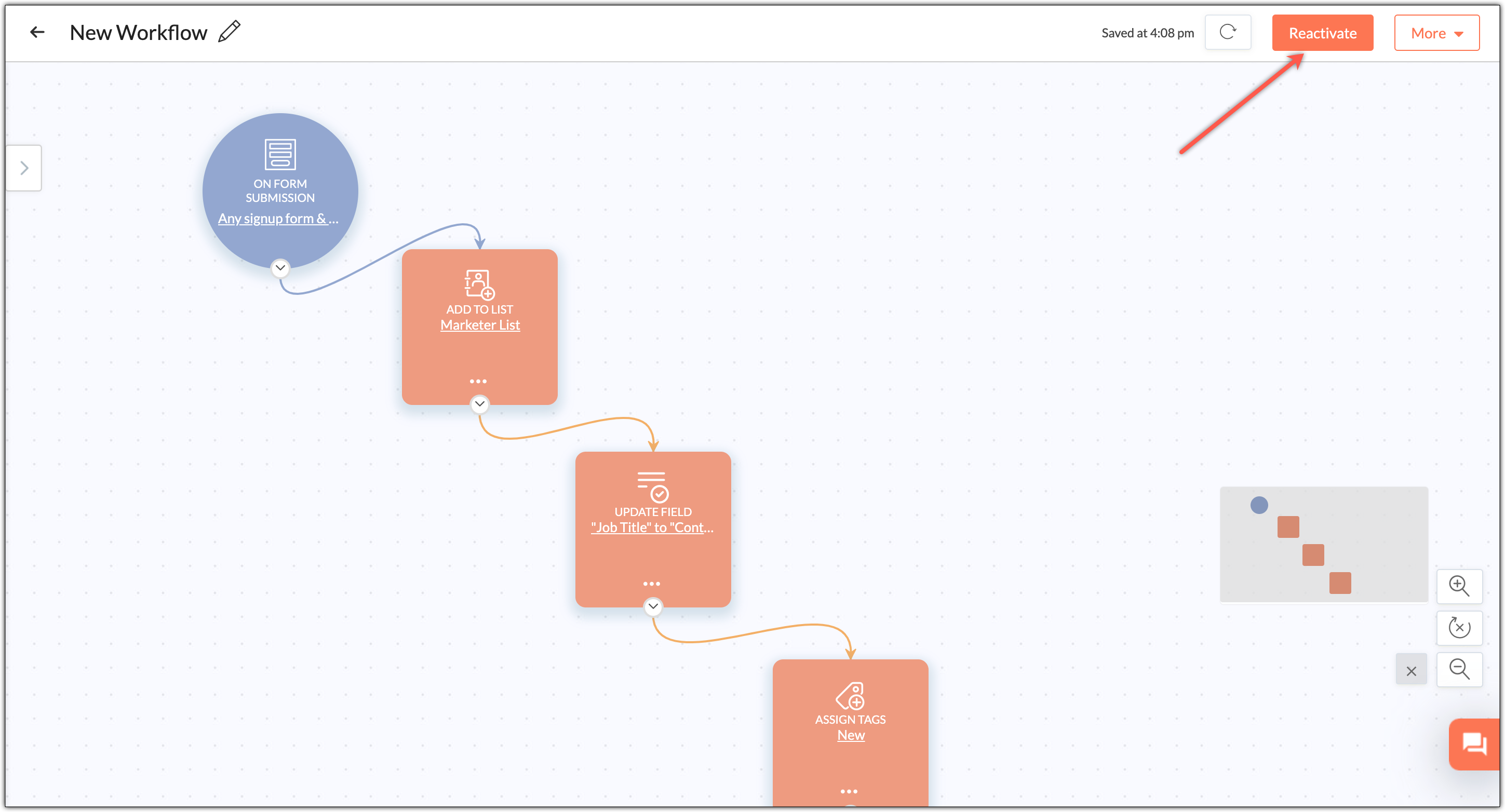
Task: Expand chevron below Update Field block
Action: click(653, 606)
